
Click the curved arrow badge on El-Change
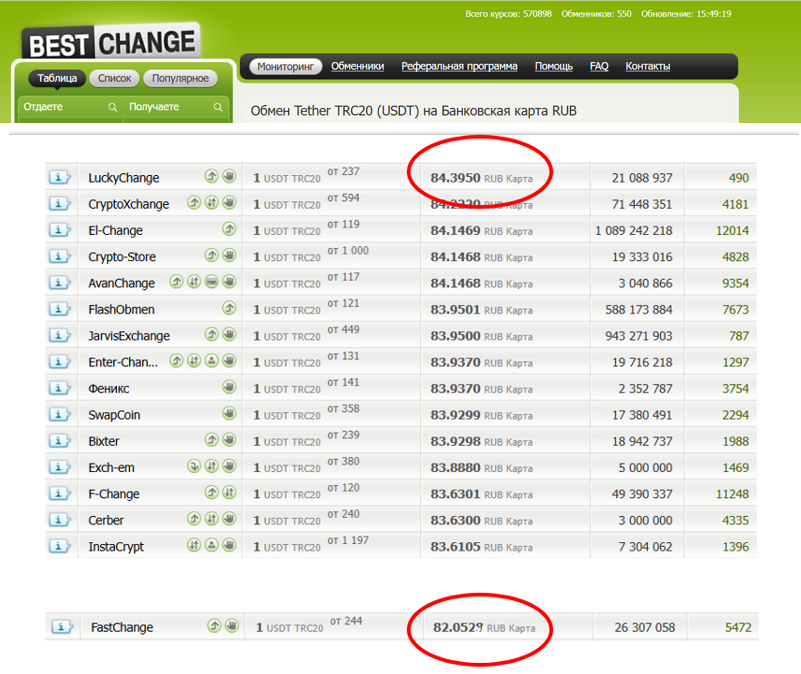click(x=229, y=229)
